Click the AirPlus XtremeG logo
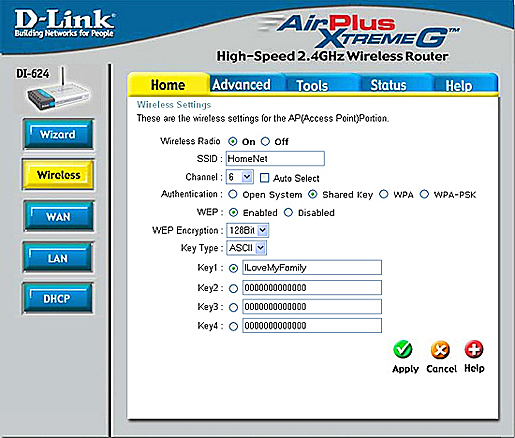The width and height of the screenshot is (515, 438). (360, 31)
